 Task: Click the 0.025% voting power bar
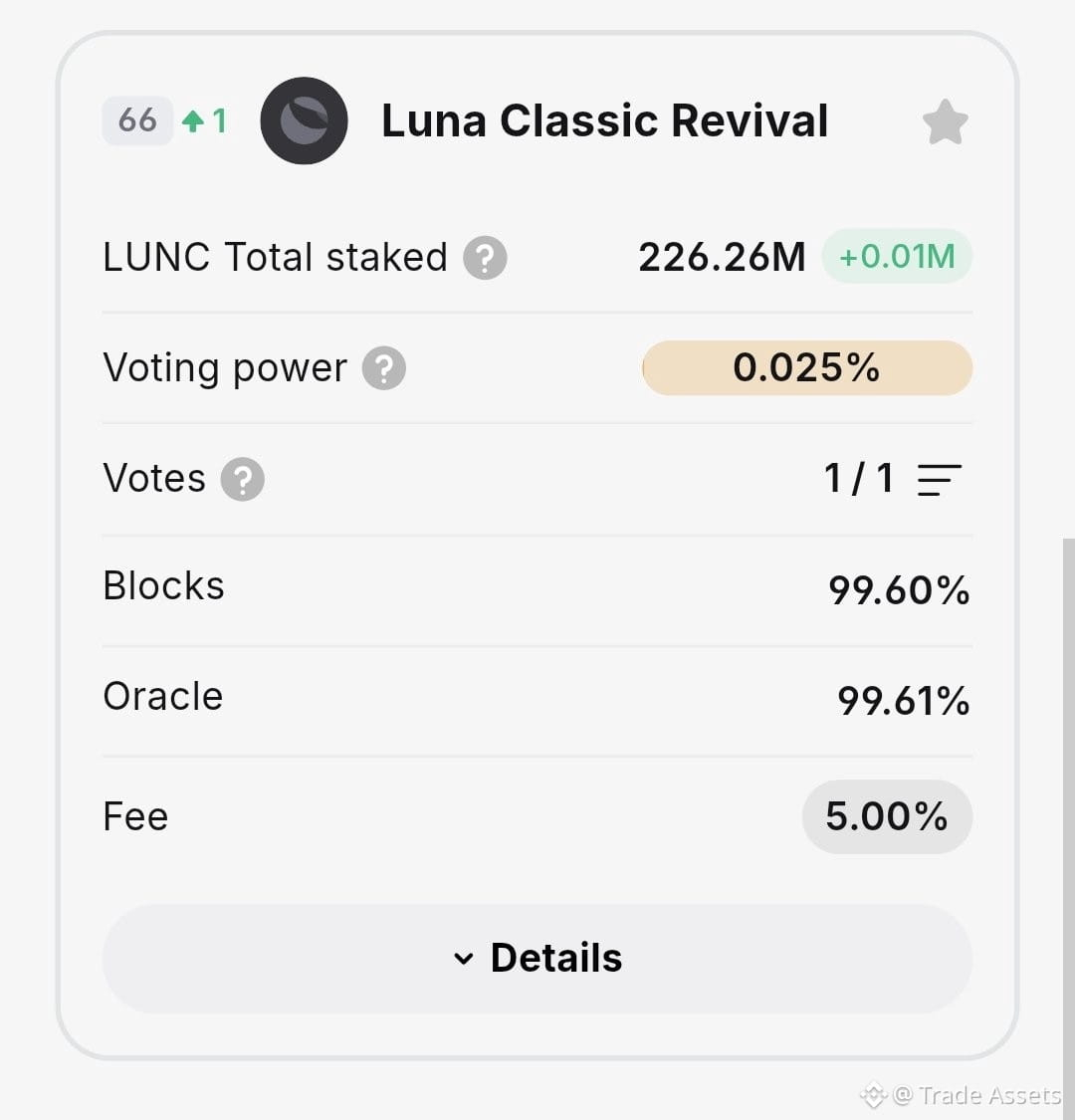point(807,367)
